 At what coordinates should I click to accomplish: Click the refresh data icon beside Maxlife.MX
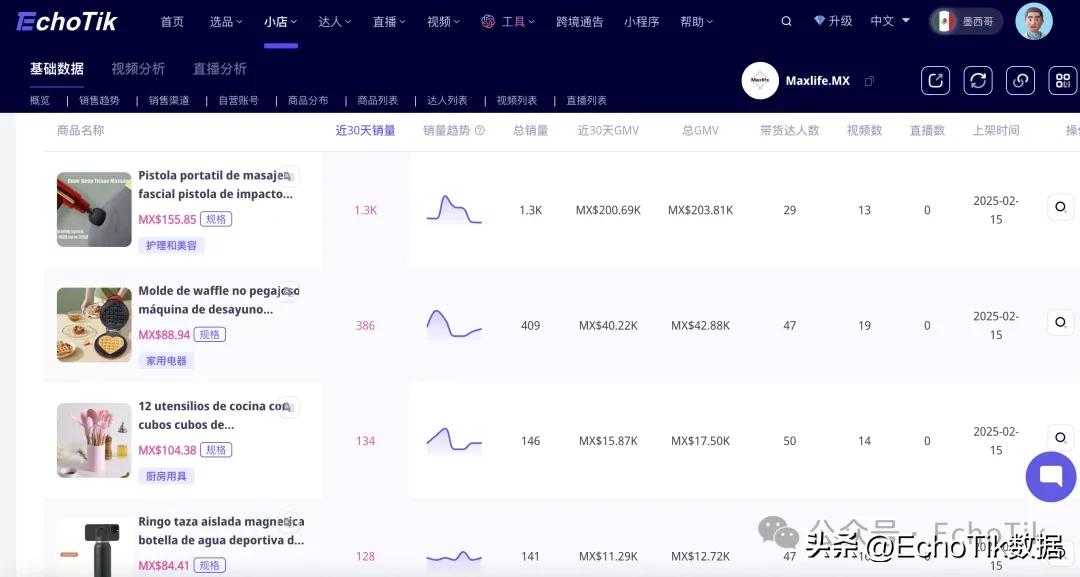click(978, 81)
